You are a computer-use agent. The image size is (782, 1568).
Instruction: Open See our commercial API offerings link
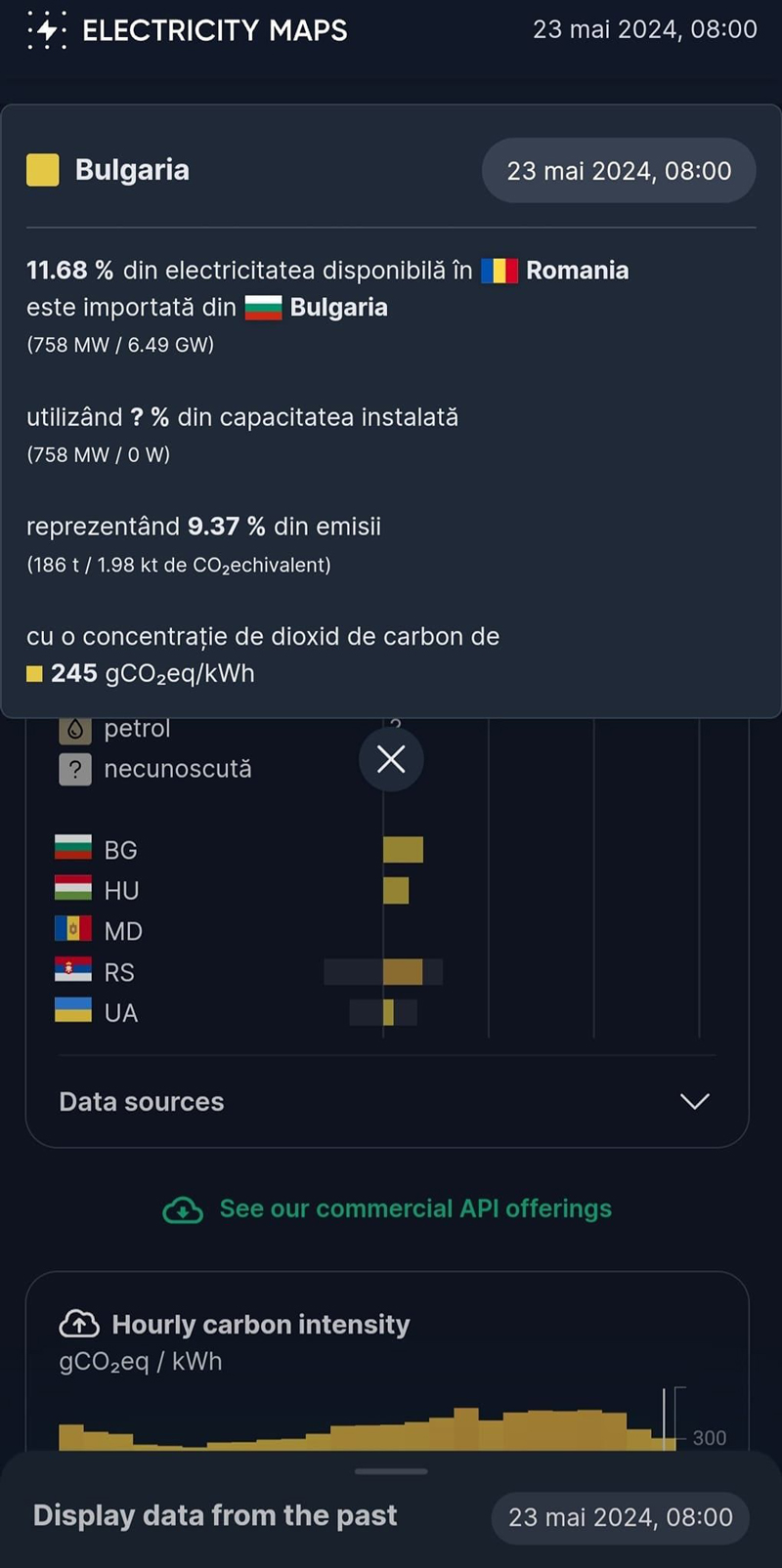coord(415,1209)
